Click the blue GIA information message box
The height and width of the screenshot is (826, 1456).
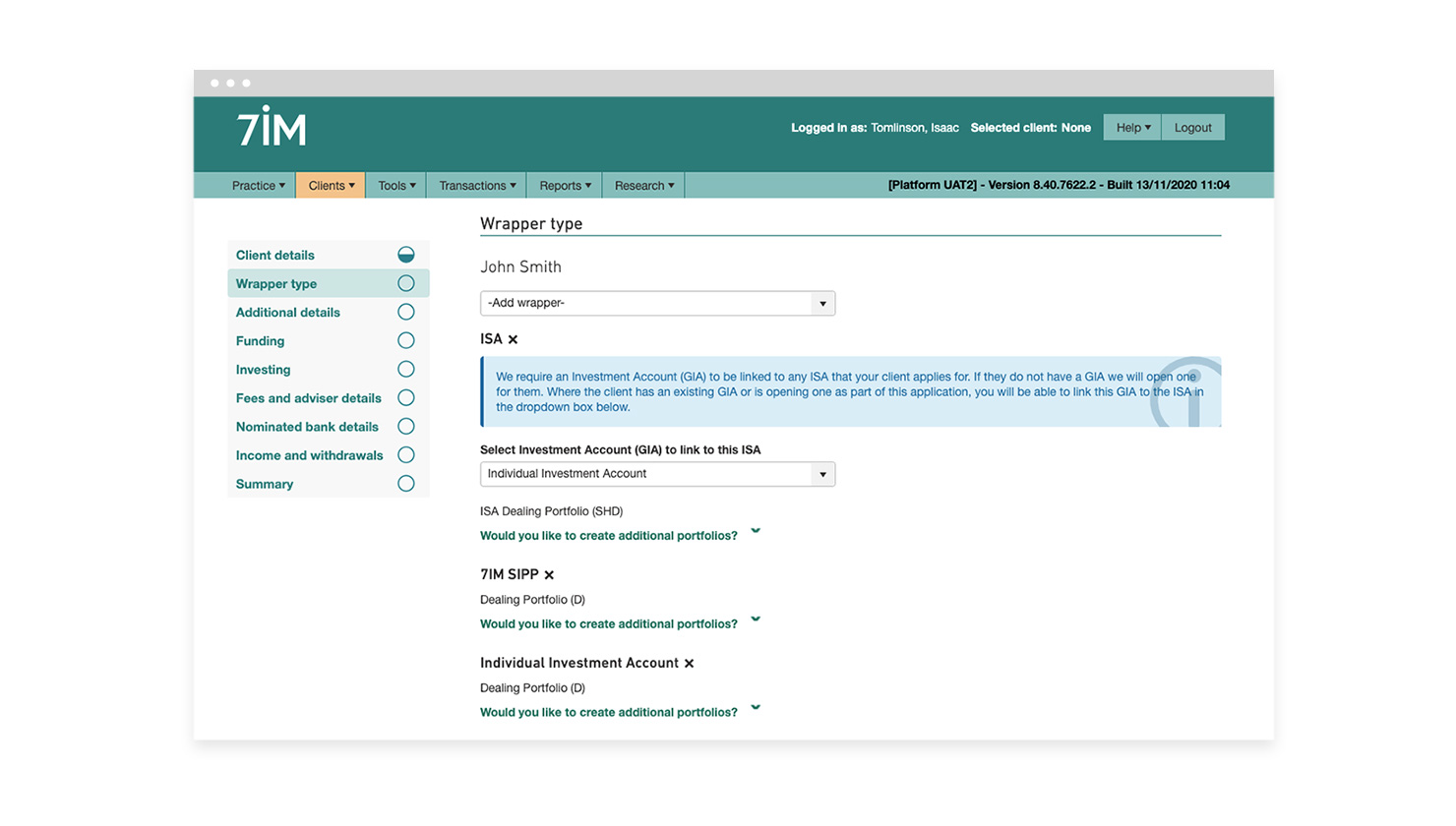(x=851, y=391)
